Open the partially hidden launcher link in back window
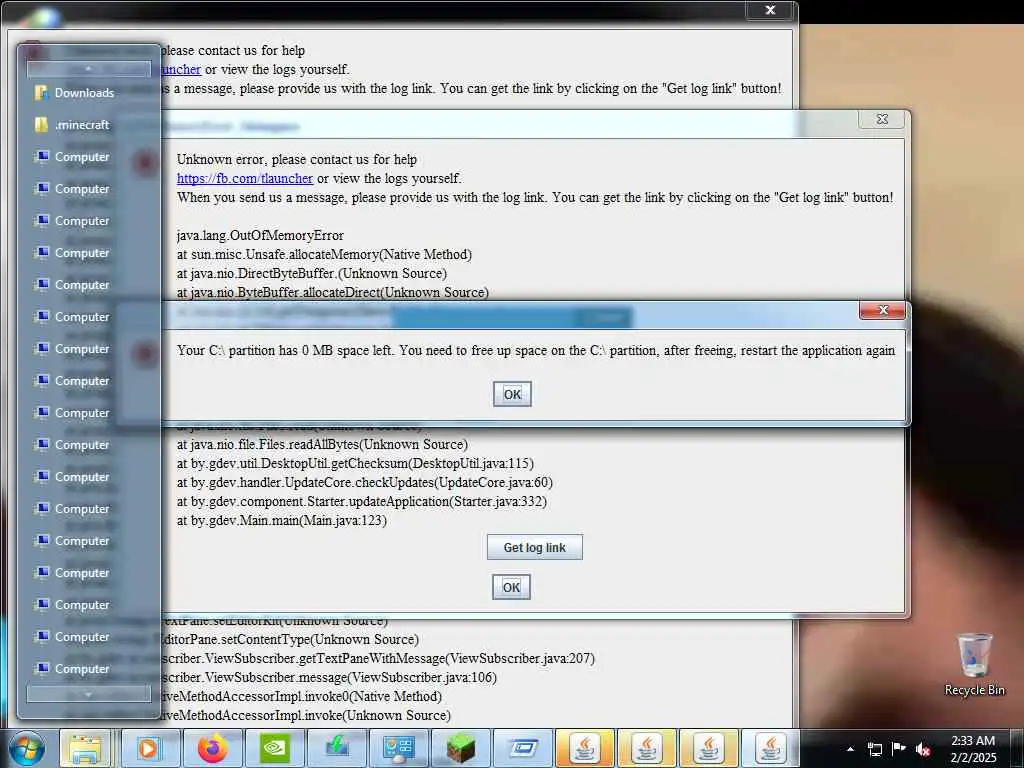Screen dimensions: 1024x768 coord(181,69)
